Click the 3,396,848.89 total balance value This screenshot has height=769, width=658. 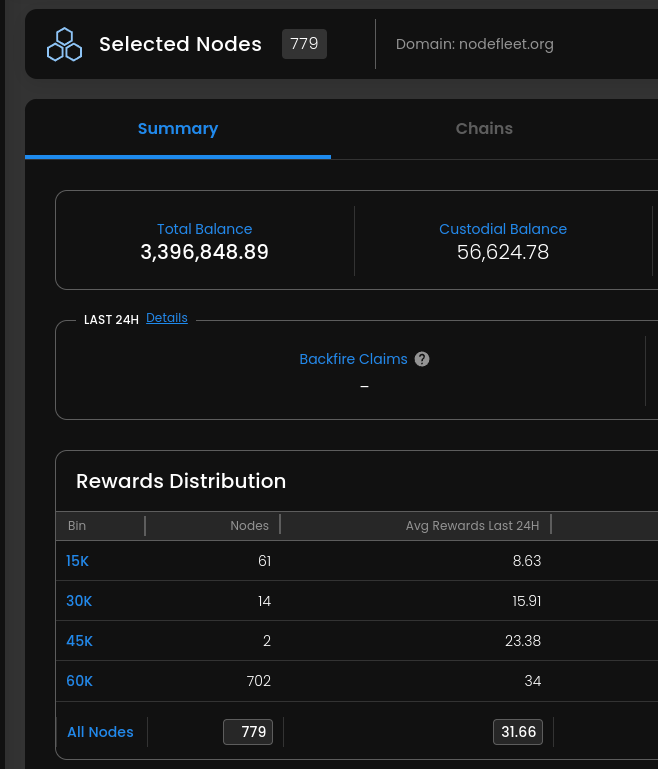coord(204,252)
